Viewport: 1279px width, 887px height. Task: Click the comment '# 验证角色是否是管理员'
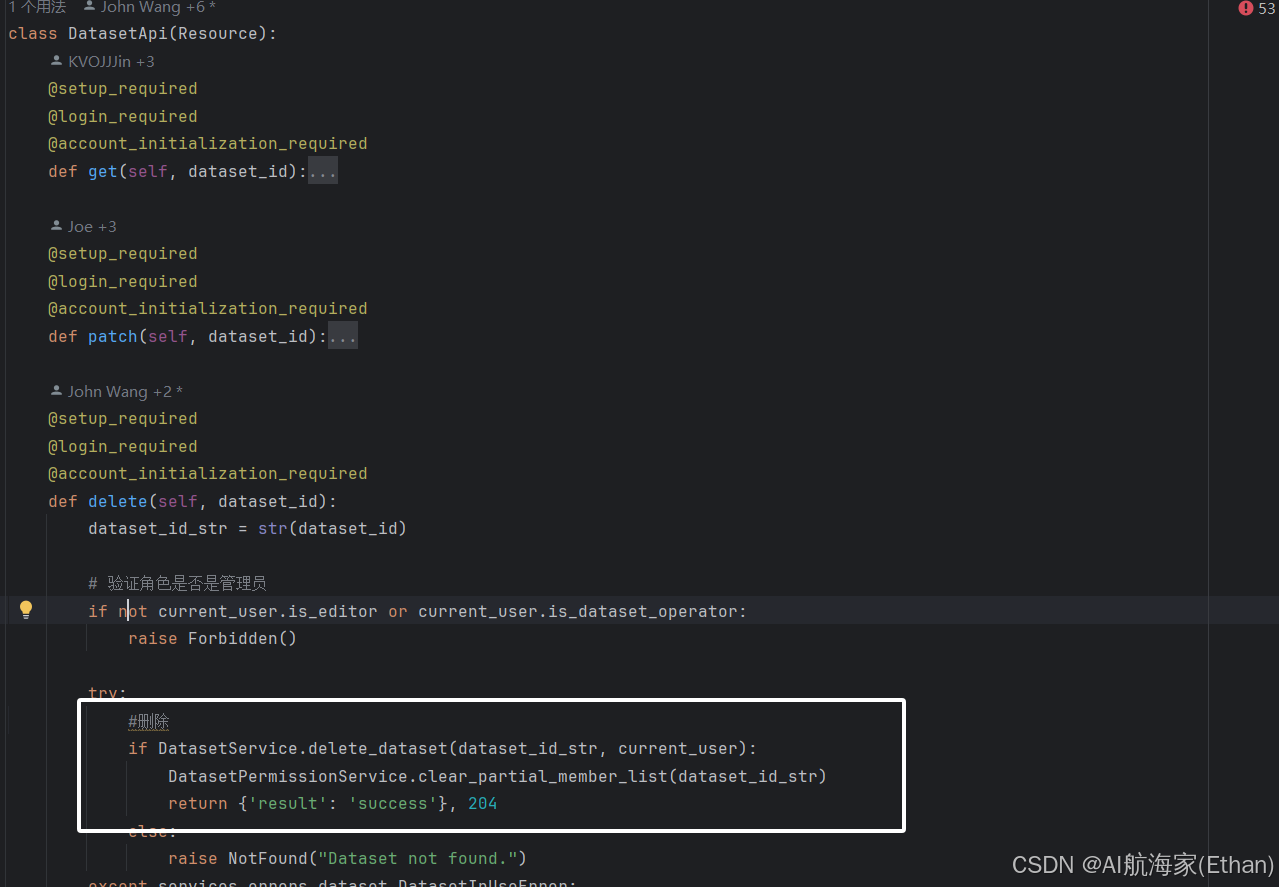(178, 583)
